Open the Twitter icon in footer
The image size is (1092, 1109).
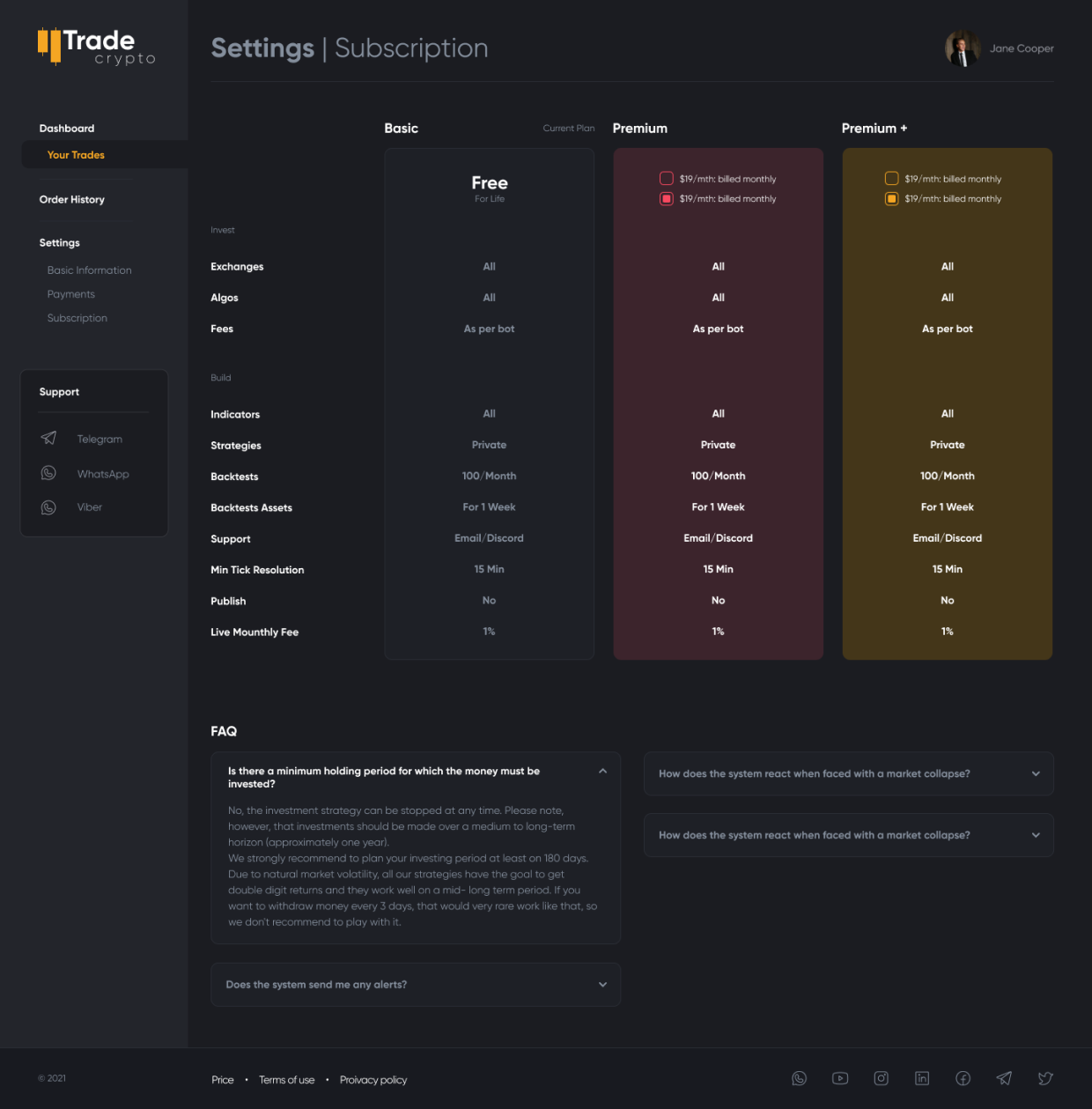click(x=1045, y=1078)
